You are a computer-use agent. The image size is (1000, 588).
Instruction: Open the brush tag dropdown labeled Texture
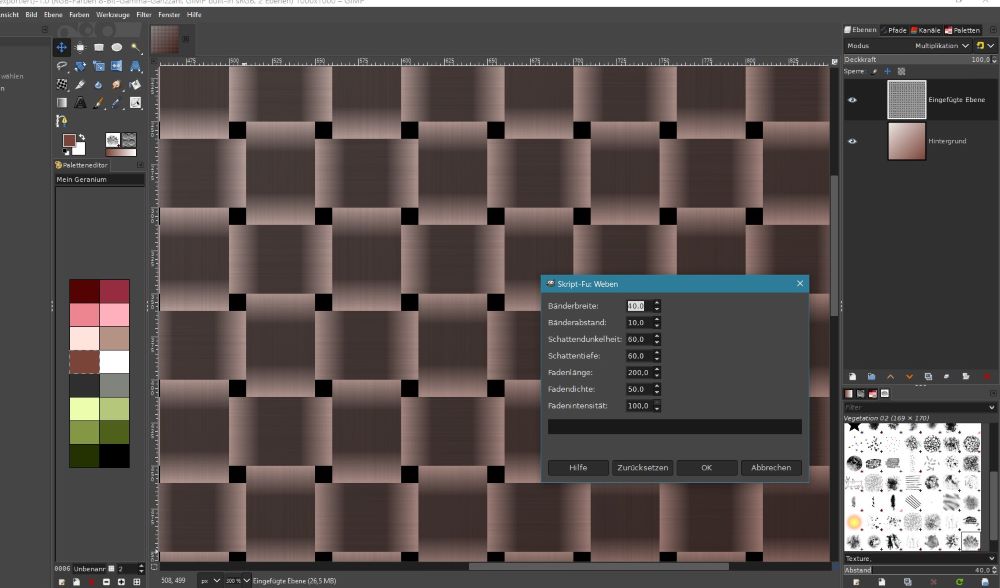point(920,558)
